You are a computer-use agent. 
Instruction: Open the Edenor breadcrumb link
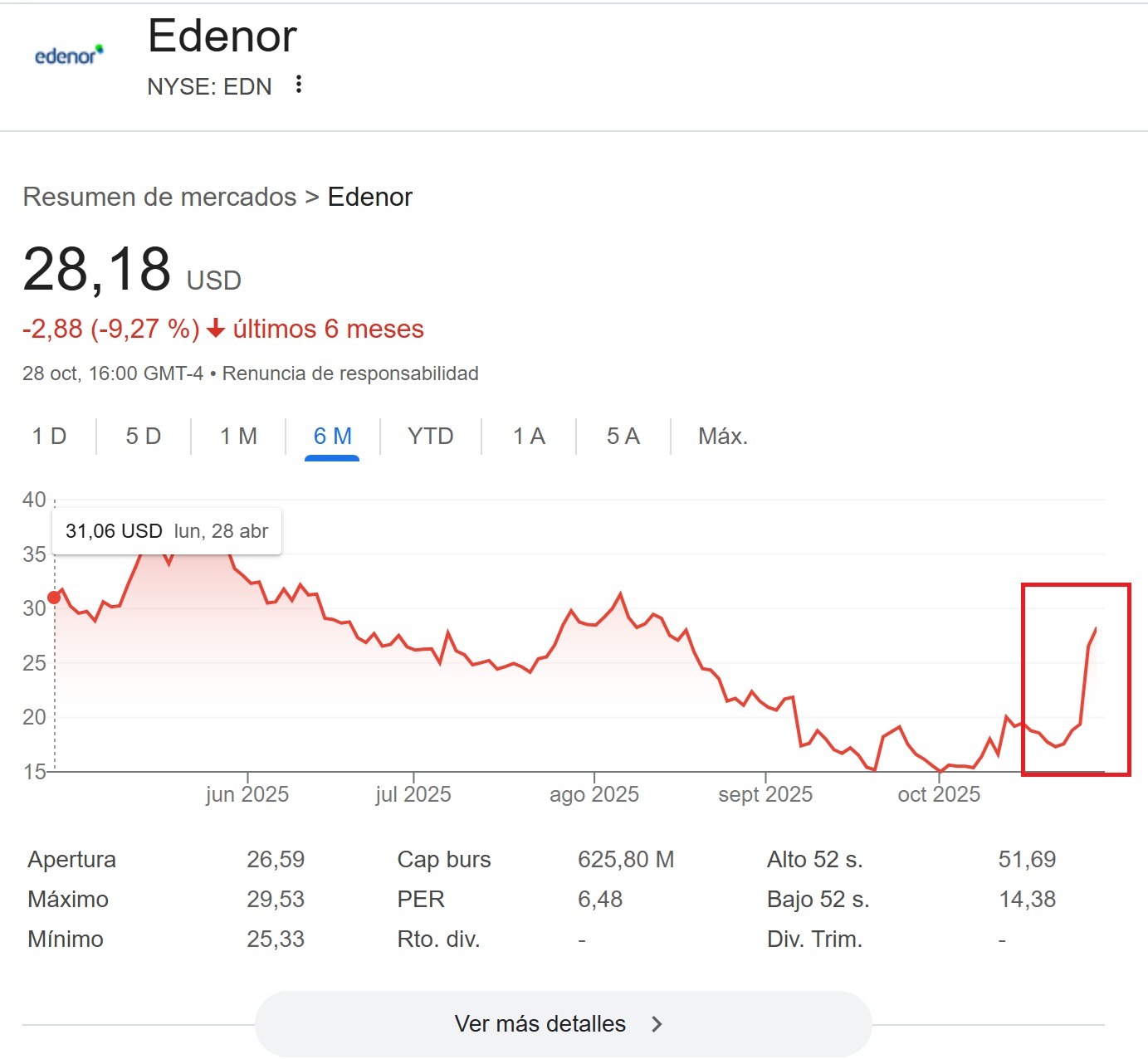click(370, 197)
